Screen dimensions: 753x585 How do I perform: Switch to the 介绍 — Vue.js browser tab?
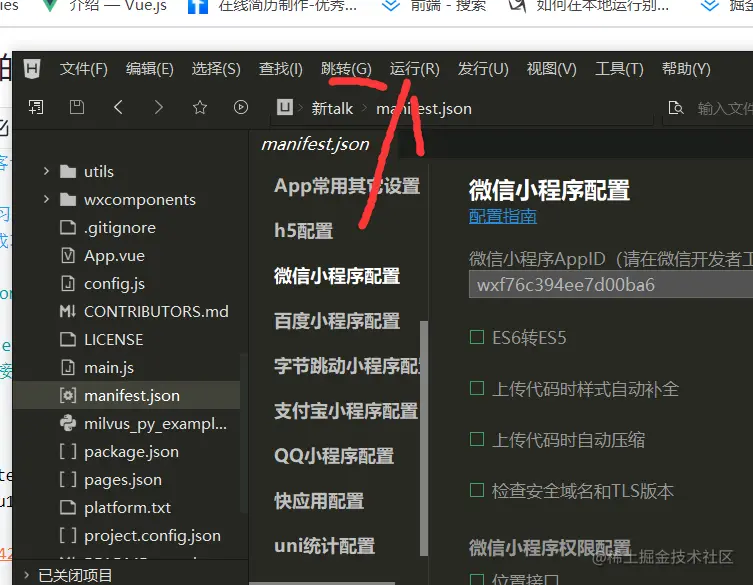105,6
